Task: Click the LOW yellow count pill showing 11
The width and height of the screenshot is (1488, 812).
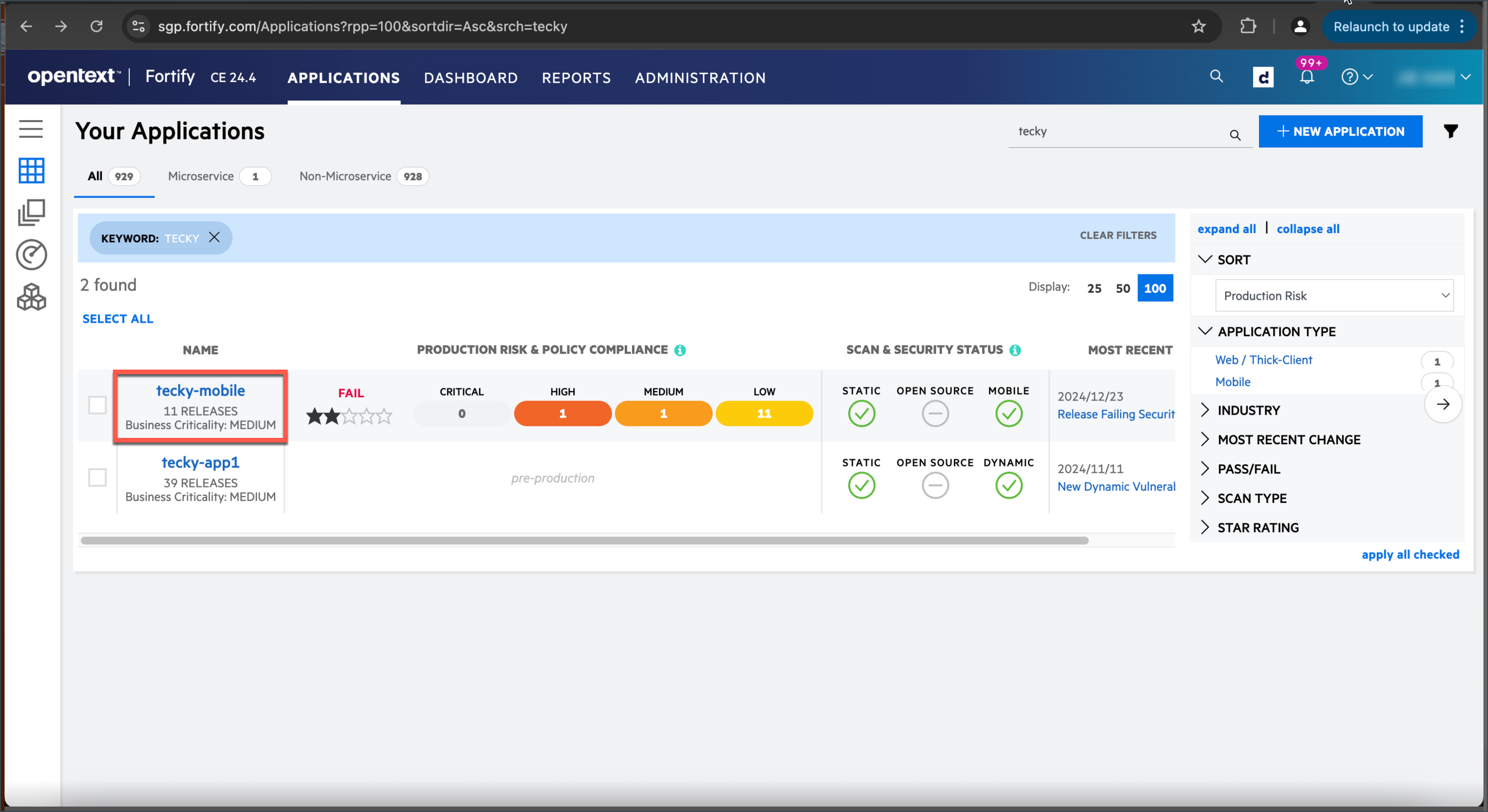Action: pos(764,413)
